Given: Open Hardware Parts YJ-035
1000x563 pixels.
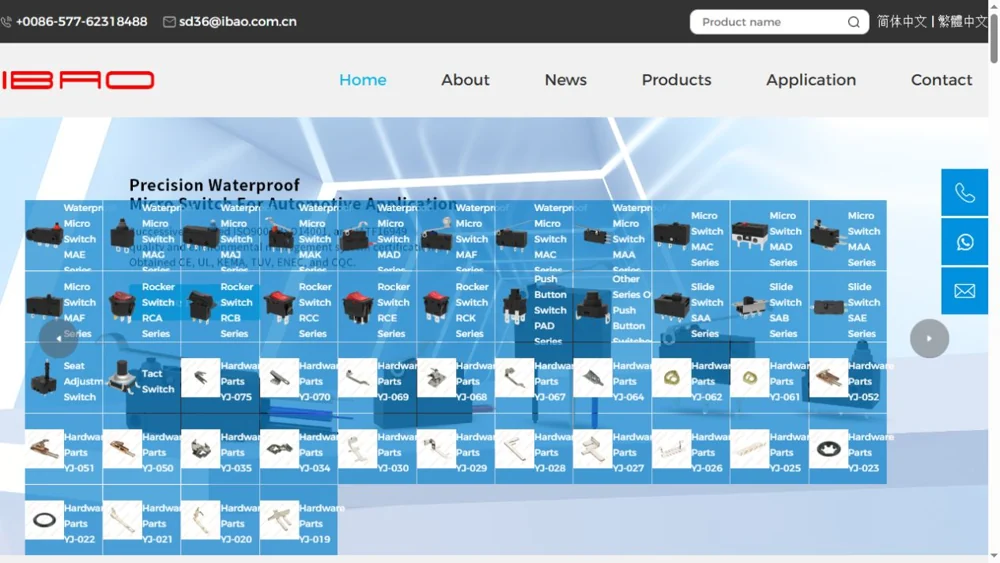Looking at the screenshot, I should tap(220, 449).
